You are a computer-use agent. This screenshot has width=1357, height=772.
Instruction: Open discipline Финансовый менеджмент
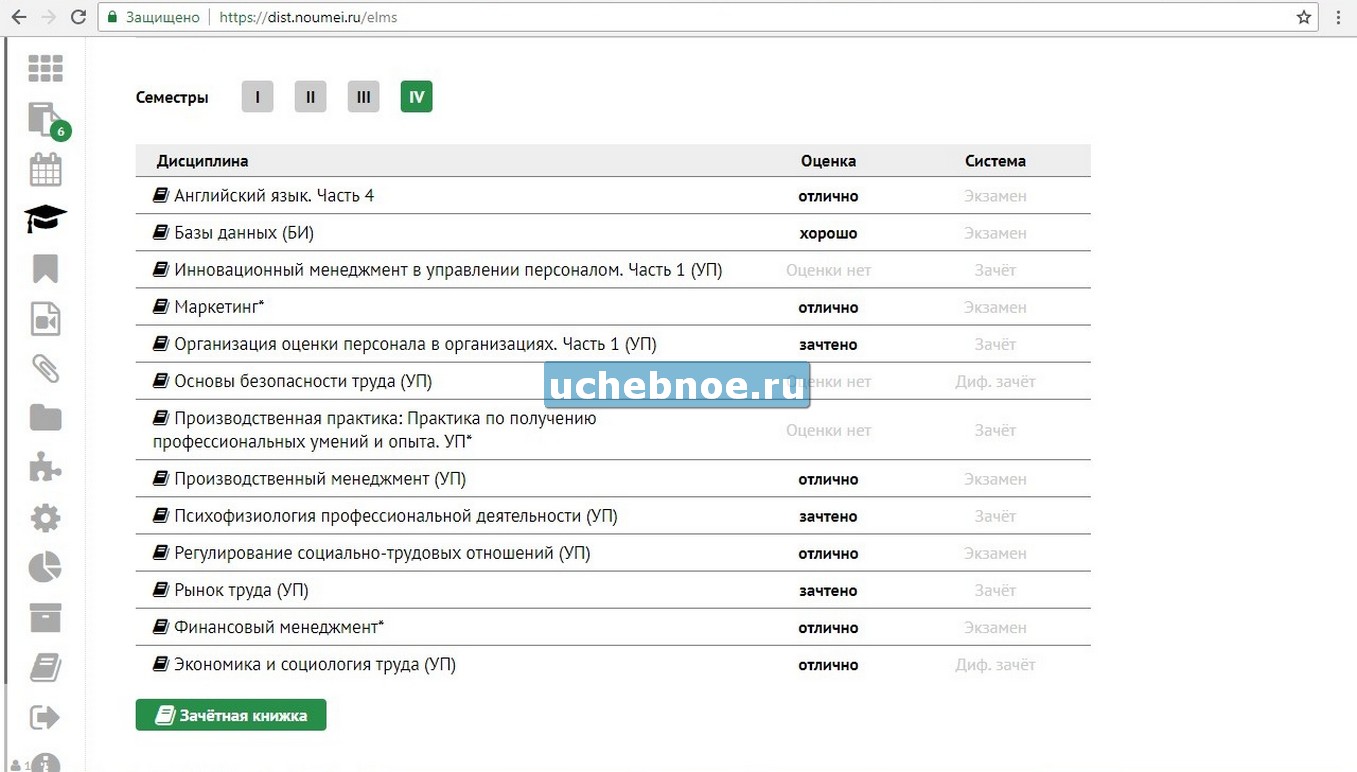click(278, 628)
